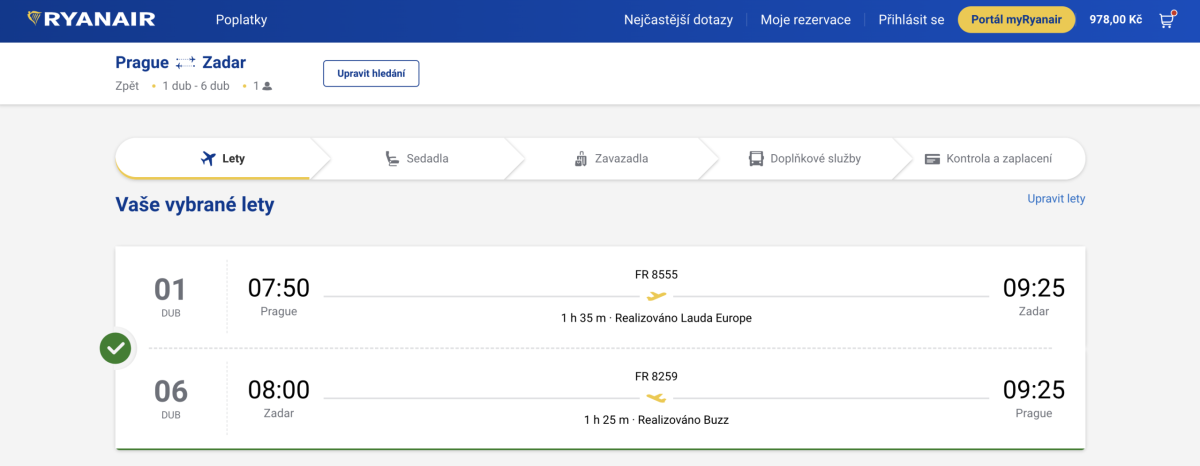This screenshot has height=466, width=1200.
Task: Click the round-trip arrows between Prague and Zadar
Action: tap(186, 63)
